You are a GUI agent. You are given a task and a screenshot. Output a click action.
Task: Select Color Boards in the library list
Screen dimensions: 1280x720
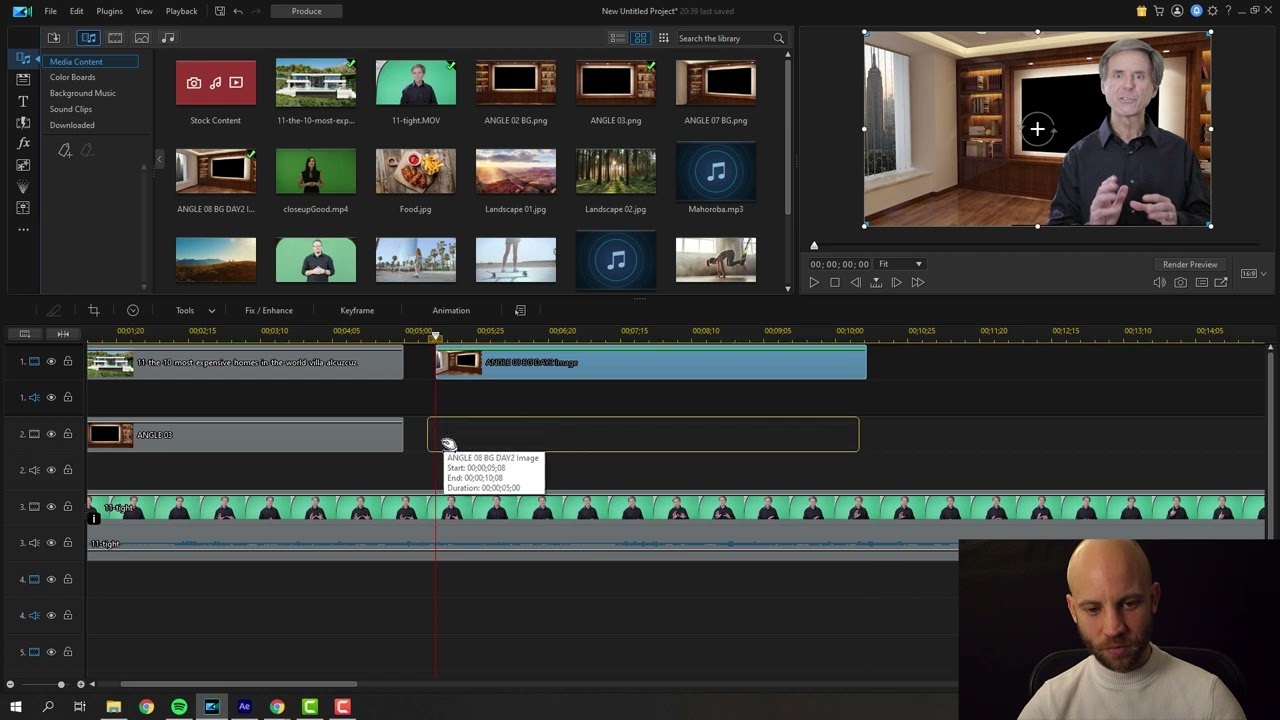pos(73,77)
